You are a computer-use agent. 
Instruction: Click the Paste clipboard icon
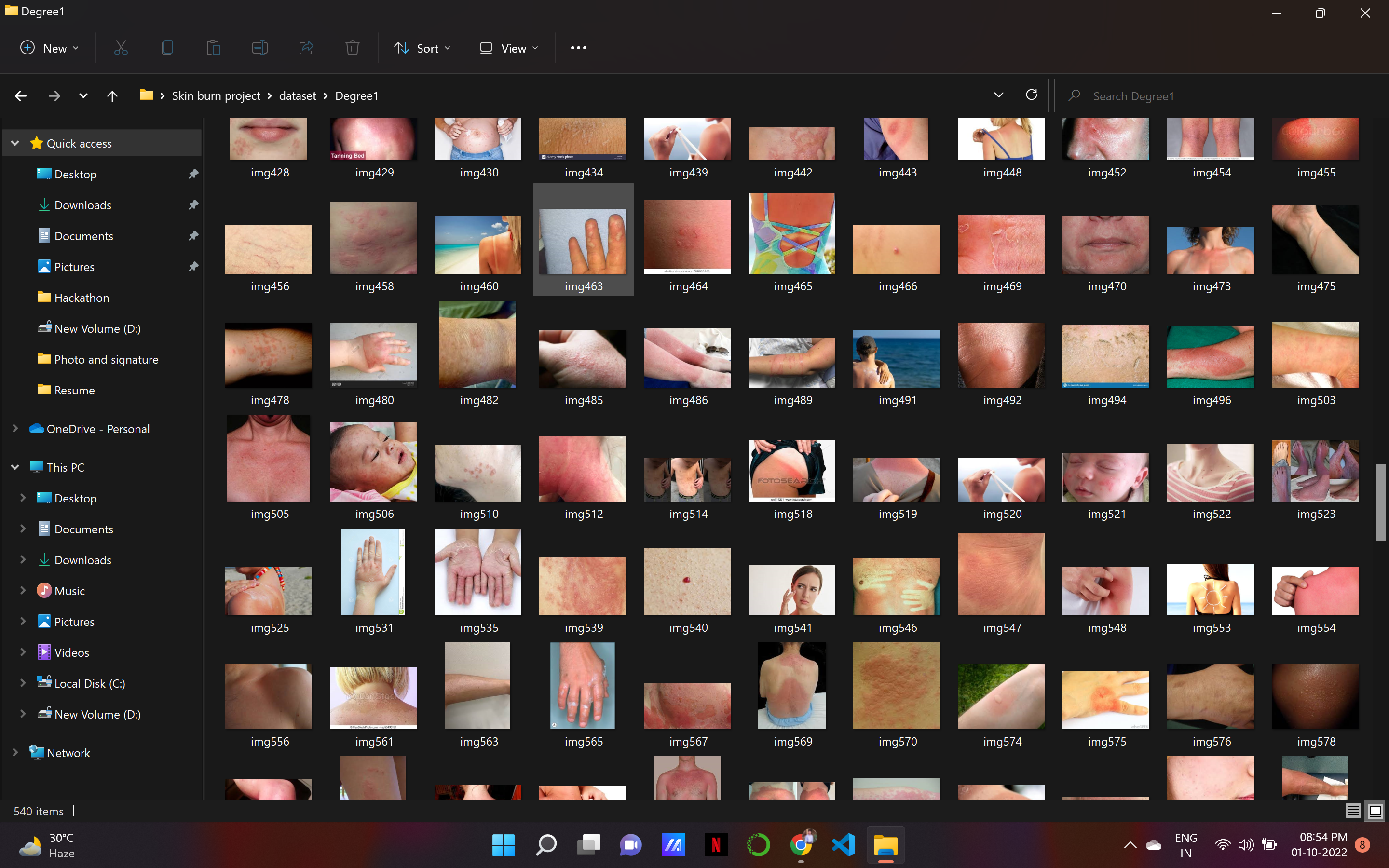tap(213, 48)
